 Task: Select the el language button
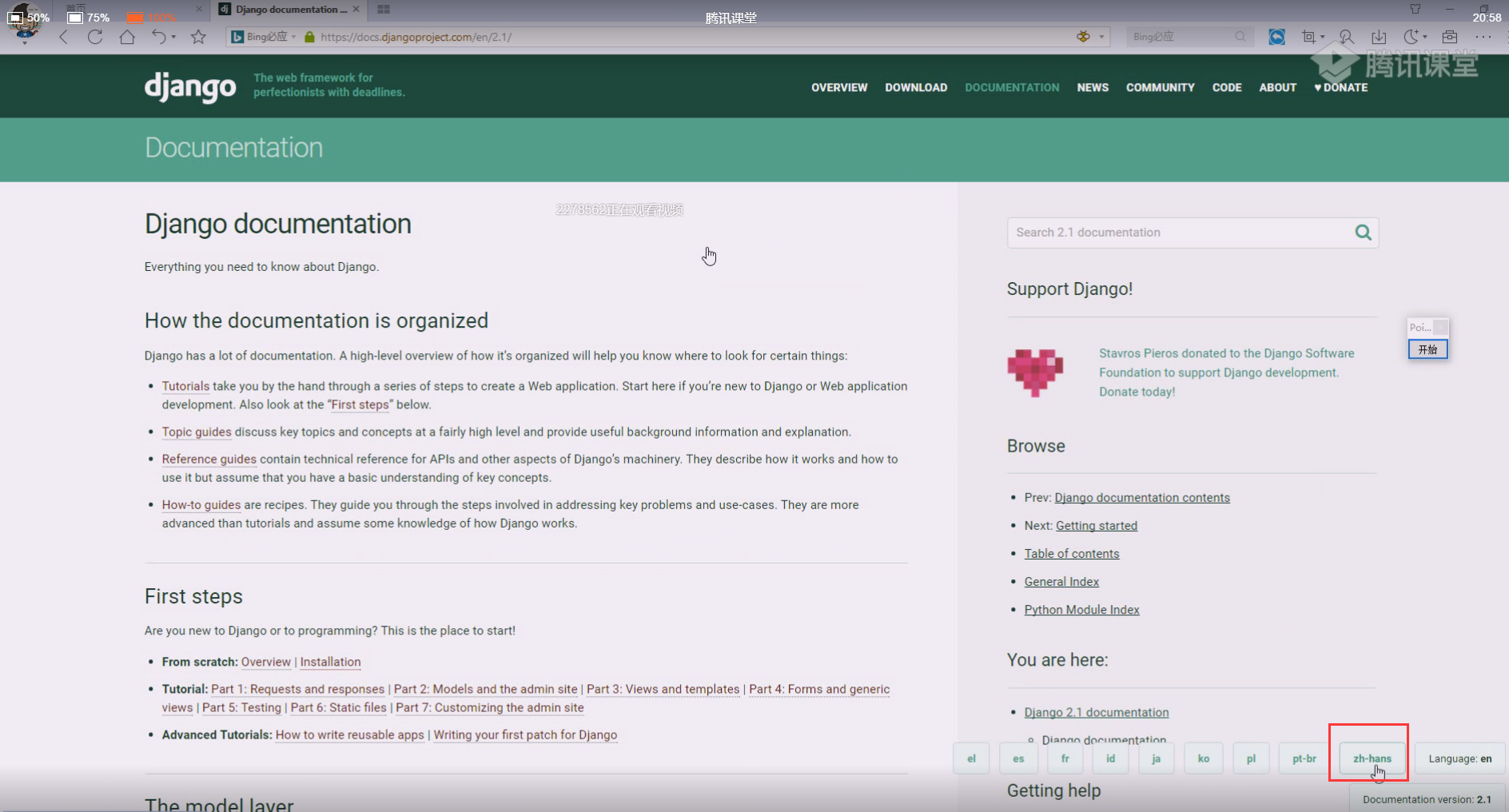tap(971, 758)
